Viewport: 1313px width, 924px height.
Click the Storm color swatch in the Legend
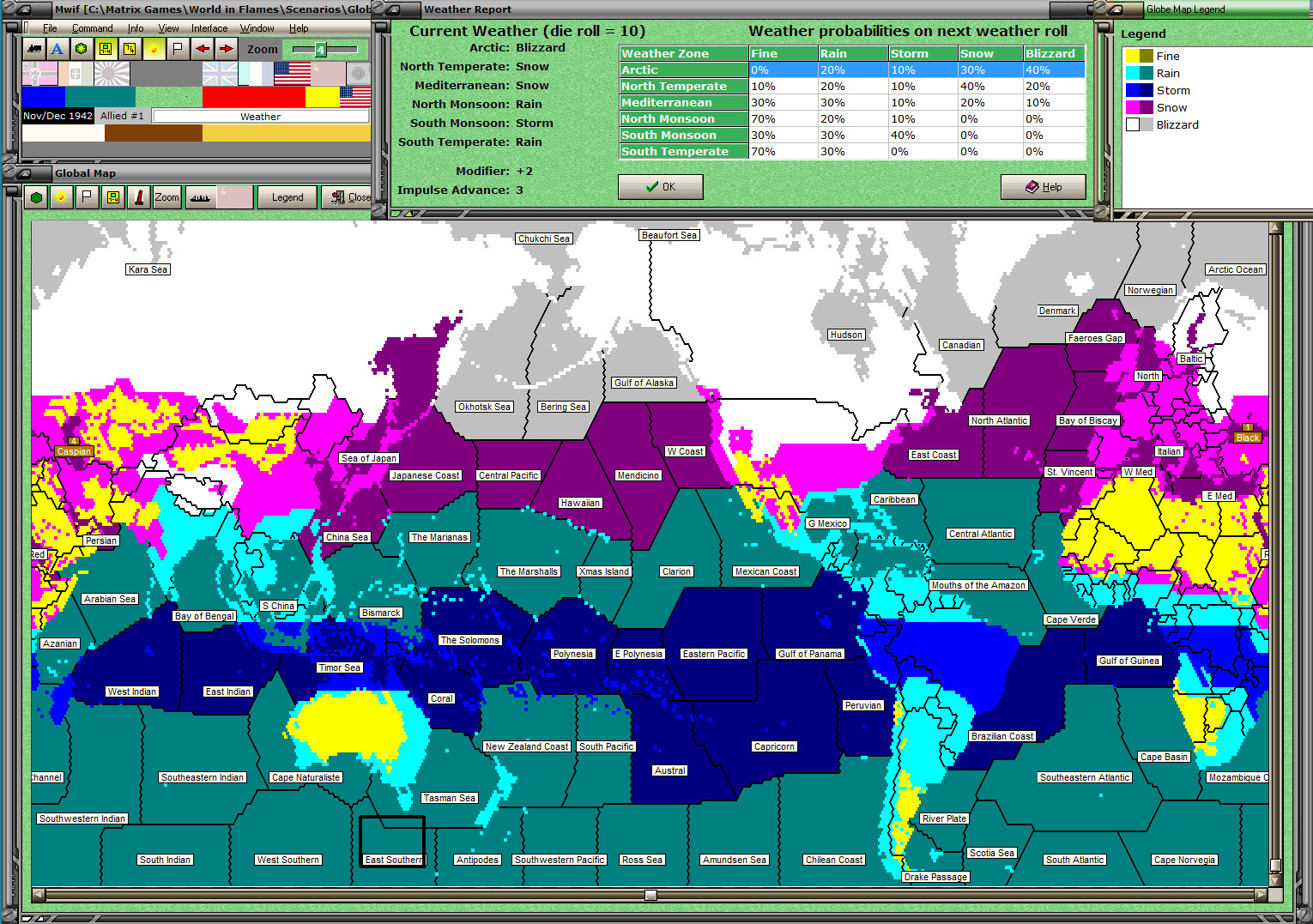(x=1140, y=90)
